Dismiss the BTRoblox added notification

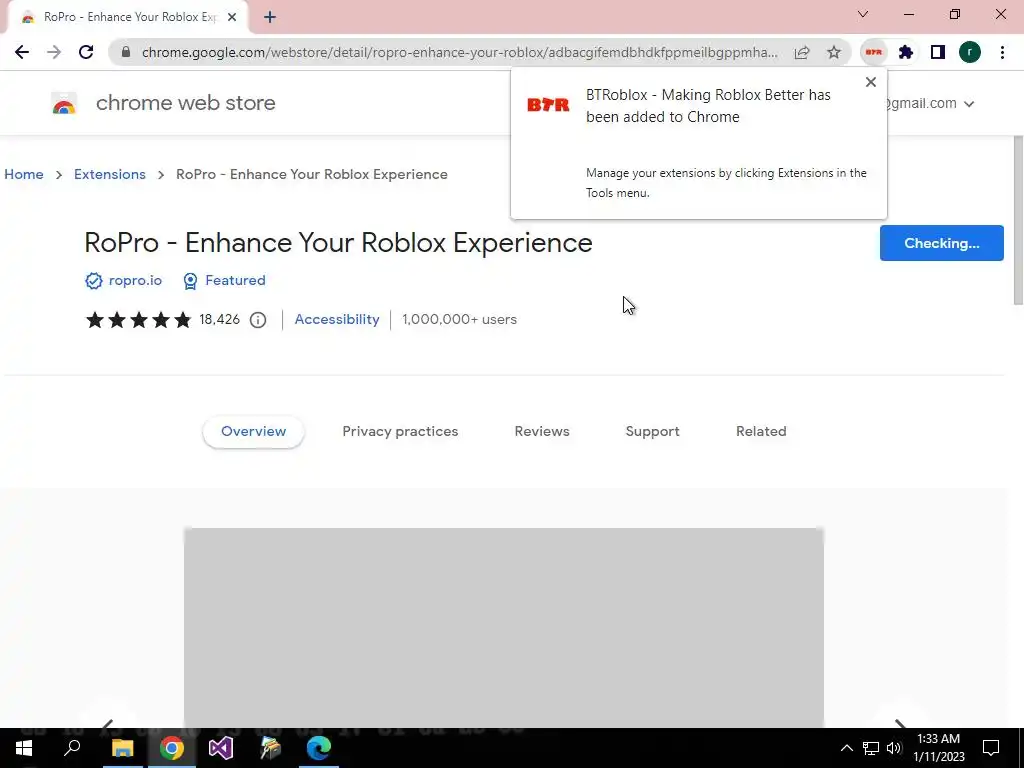coord(871,82)
